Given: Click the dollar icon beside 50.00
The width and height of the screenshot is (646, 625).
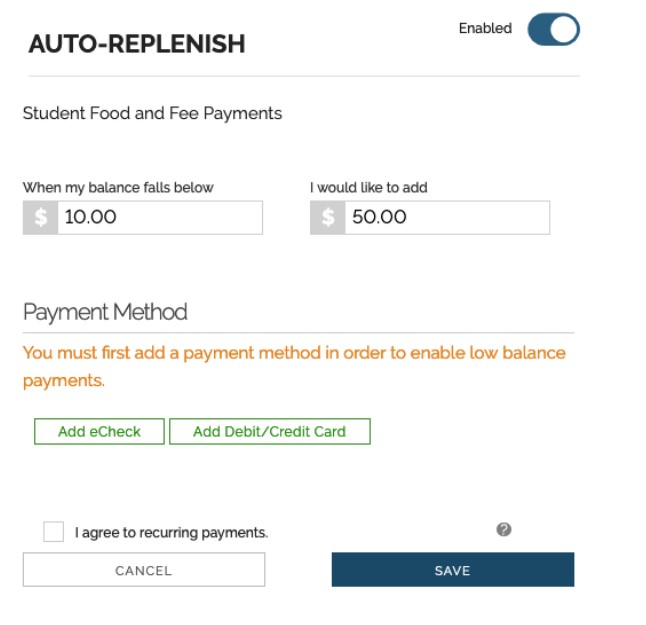Looking at the screenshot, I should 327,217.
